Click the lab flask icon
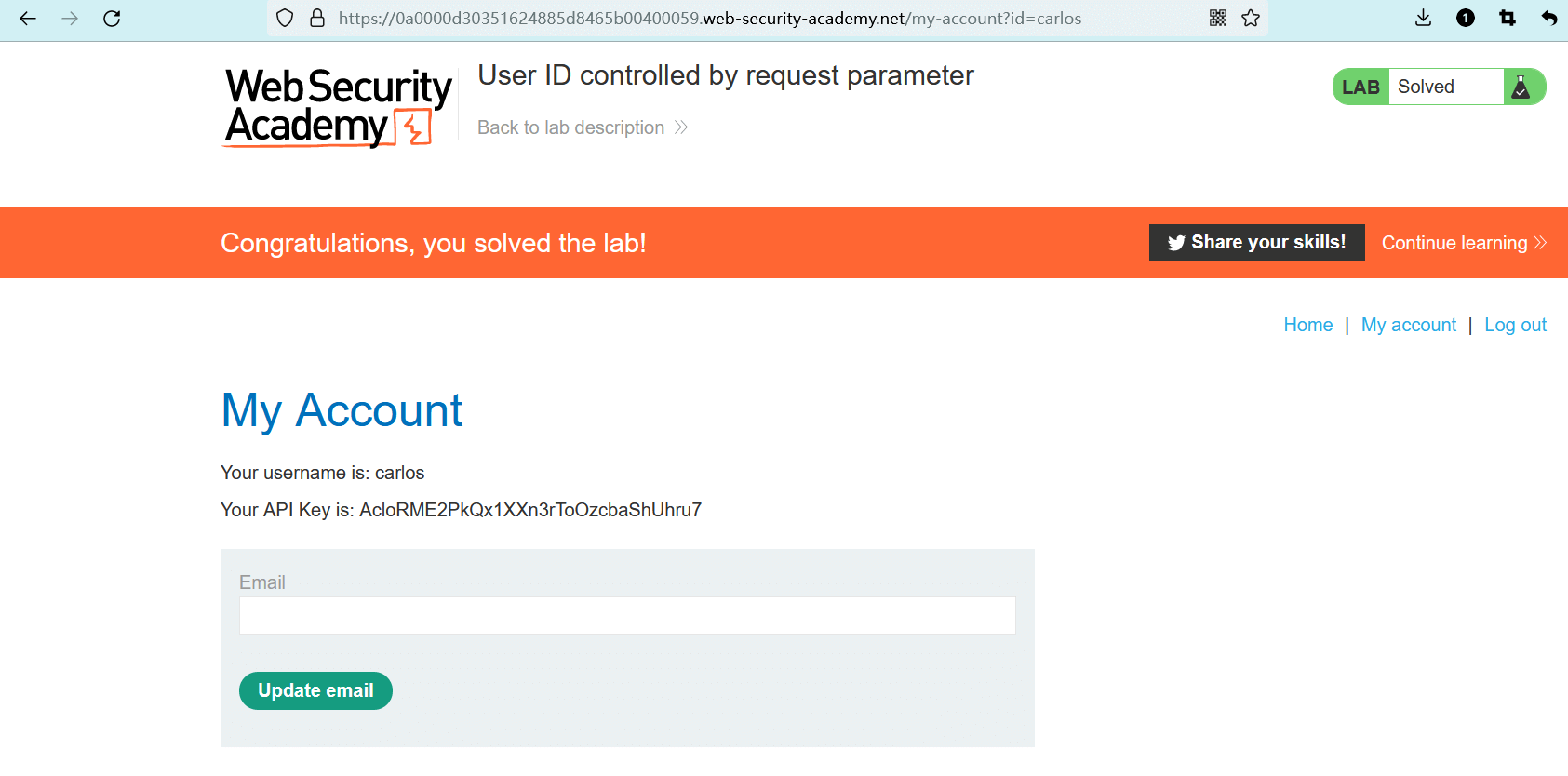The image size is (1568, 776). pos(1521,87)
